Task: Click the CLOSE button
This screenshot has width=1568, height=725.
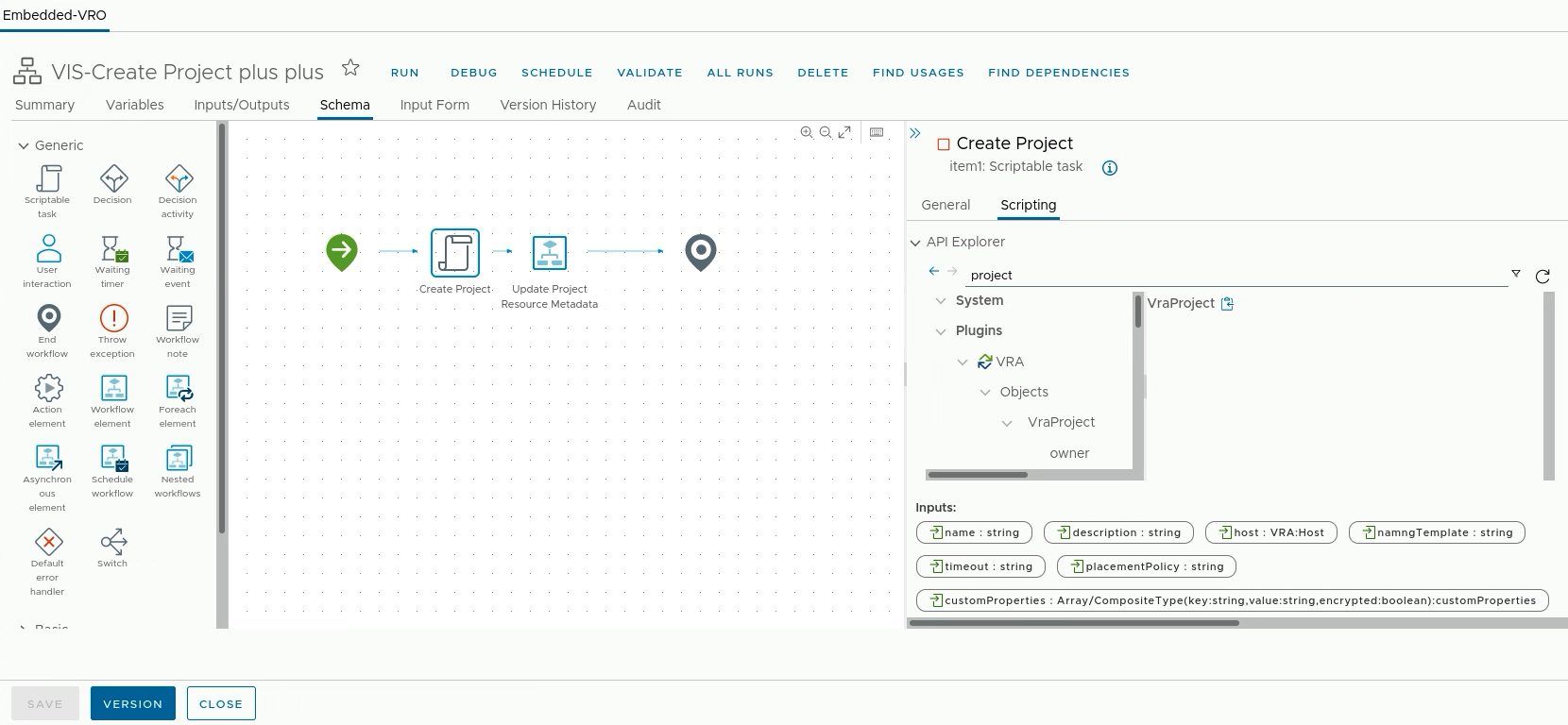Action: (x=221, y=704)
